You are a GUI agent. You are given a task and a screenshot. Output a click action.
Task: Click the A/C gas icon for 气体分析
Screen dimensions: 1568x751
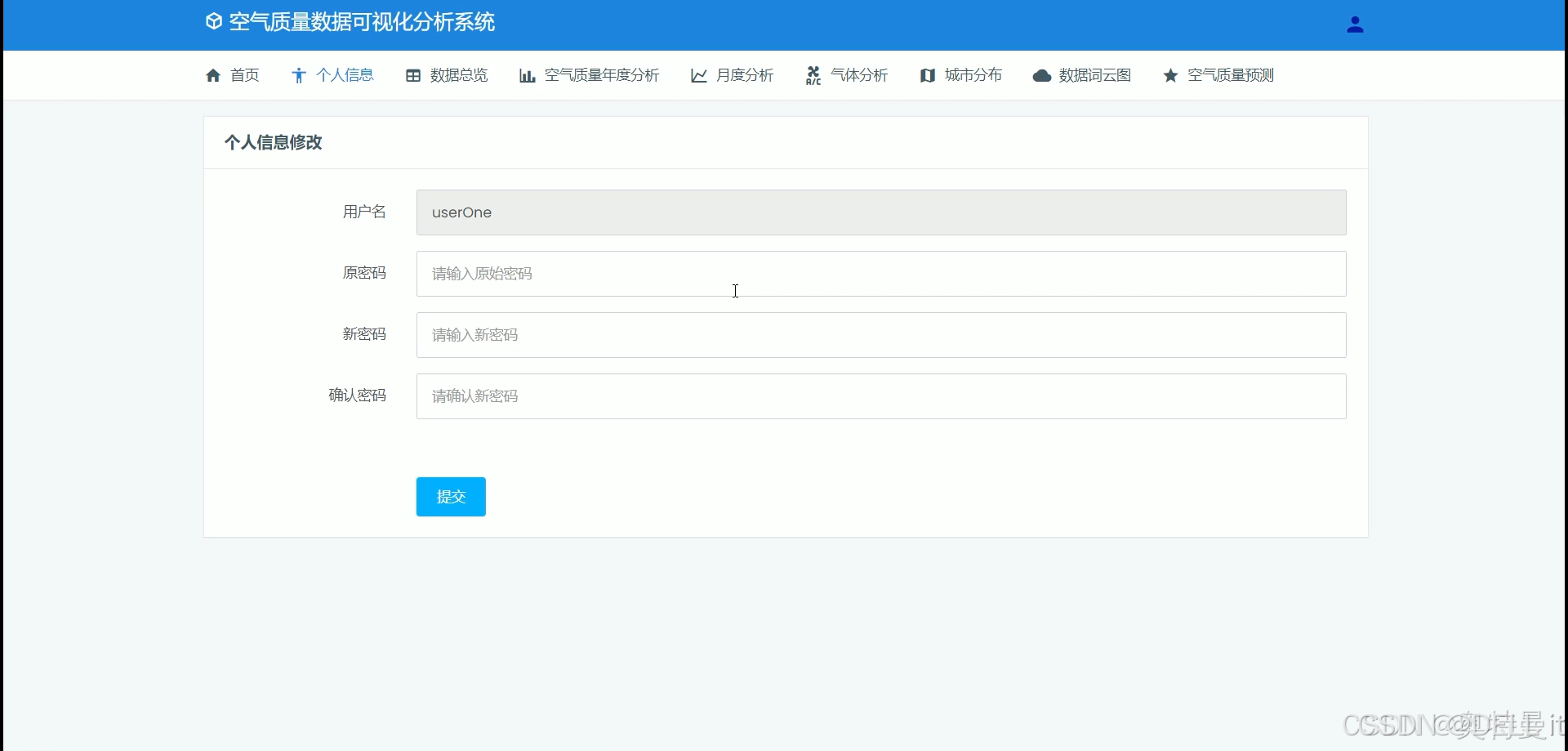pos(813,75)
